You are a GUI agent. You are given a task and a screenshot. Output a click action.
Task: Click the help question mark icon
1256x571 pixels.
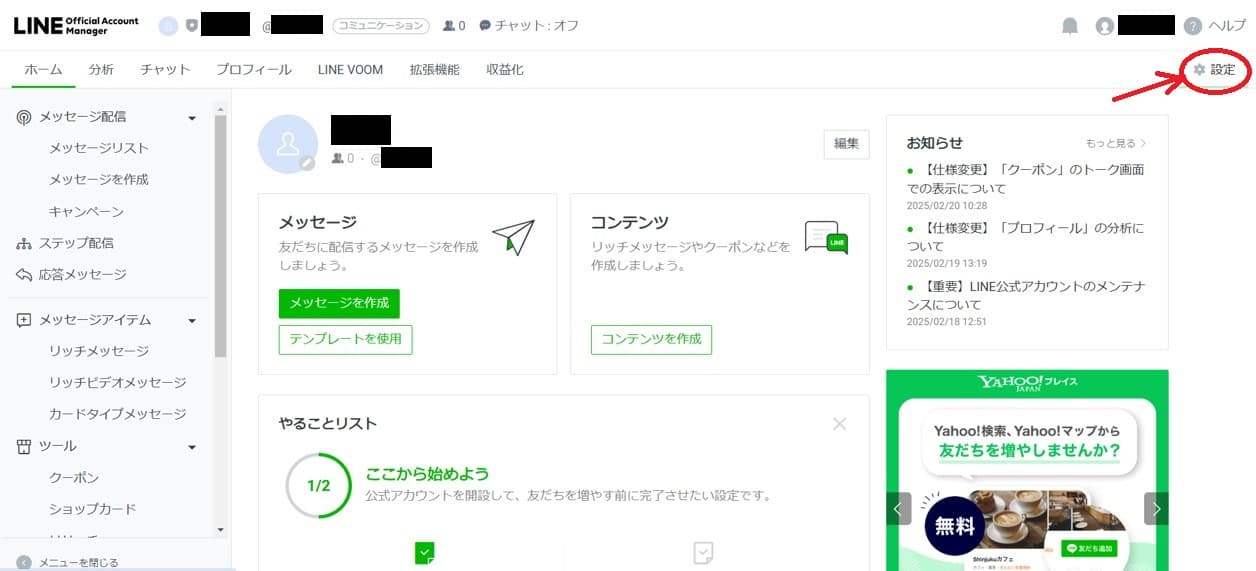point(1192,26)
